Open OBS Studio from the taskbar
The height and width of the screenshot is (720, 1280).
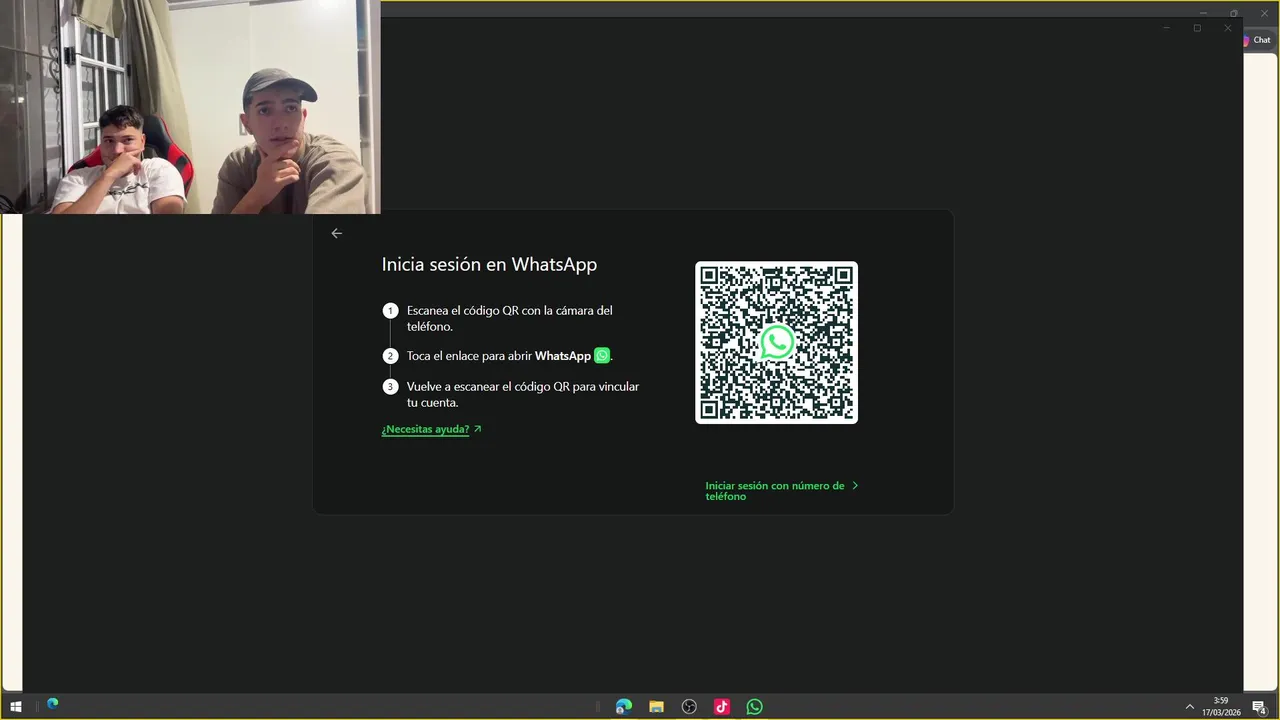[689, 707]
